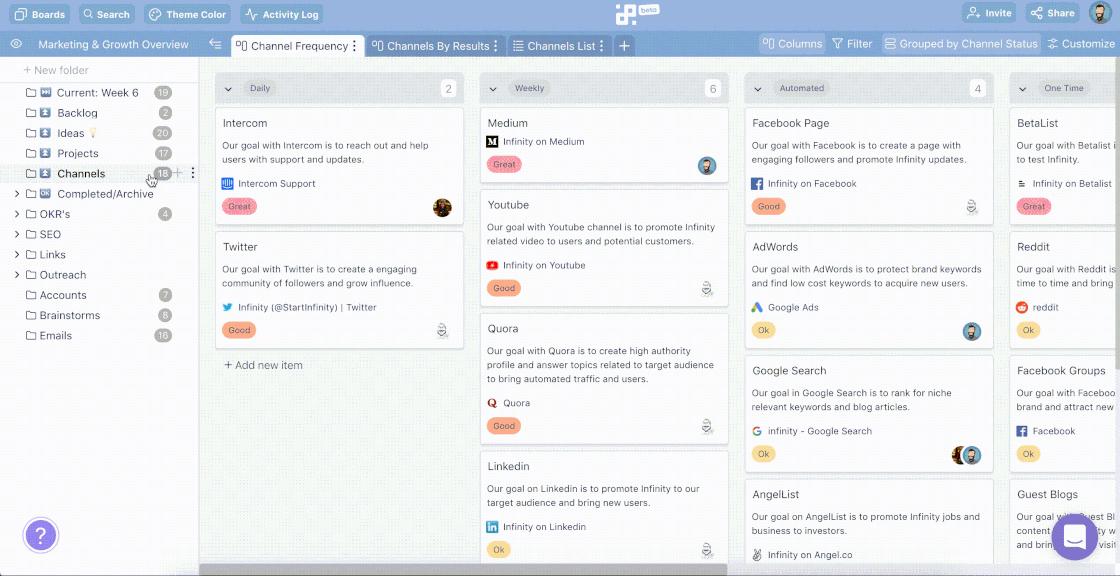This screenshot has height=576, width=1120.
Task: Click assignee avatar on Intercom card
Action: (442, 207)
